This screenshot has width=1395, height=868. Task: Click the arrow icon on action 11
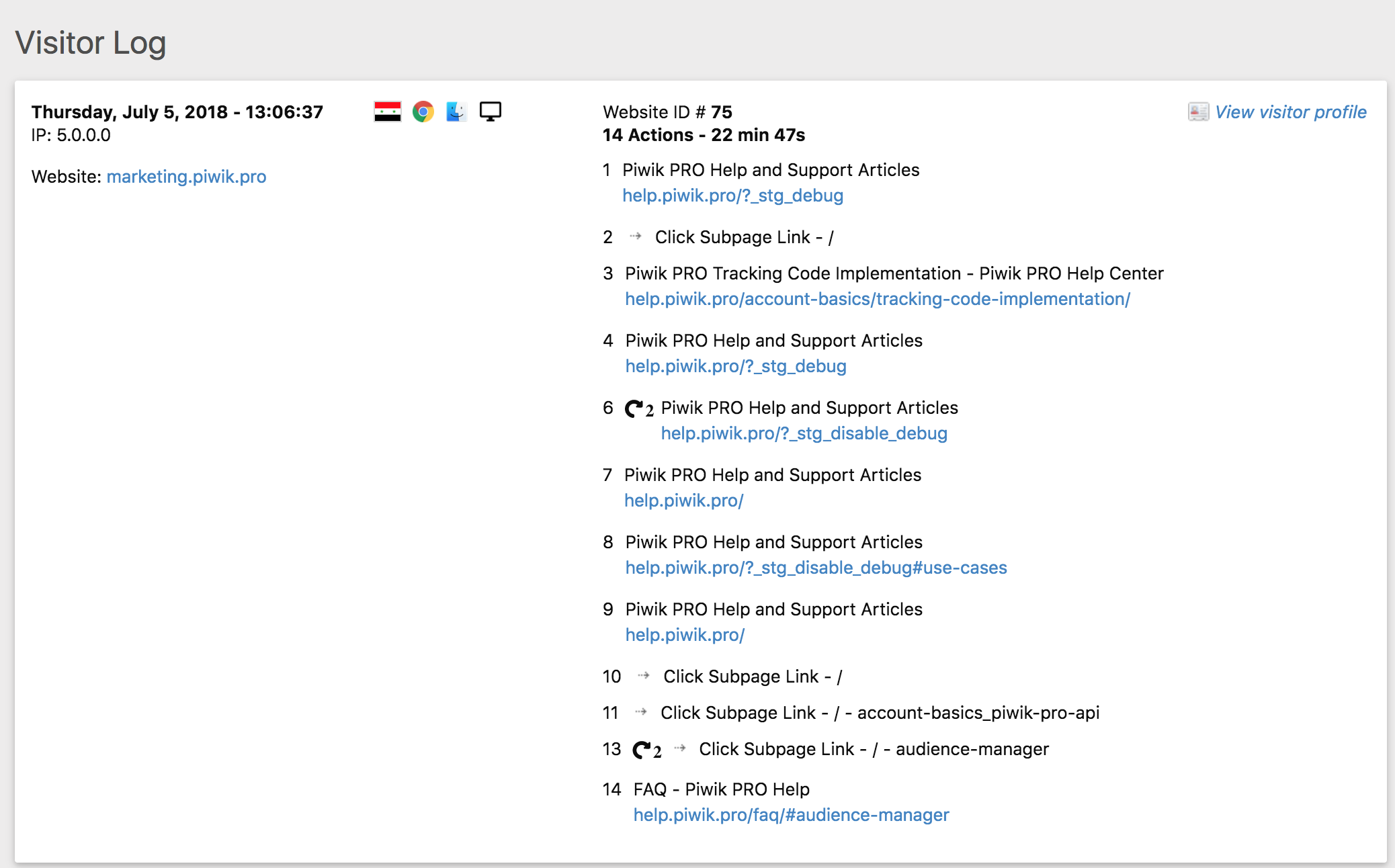[x=641, y=712]
